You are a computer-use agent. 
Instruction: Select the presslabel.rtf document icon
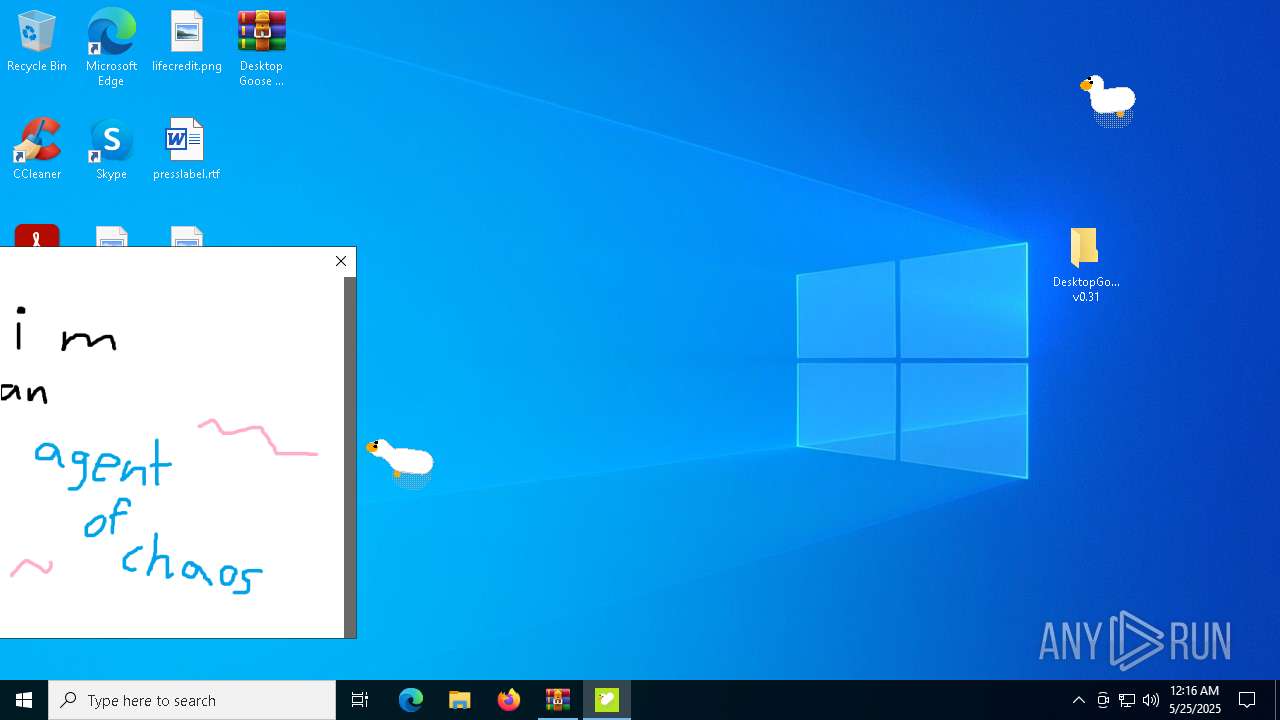pyautogui.click(x=186, y=149)
